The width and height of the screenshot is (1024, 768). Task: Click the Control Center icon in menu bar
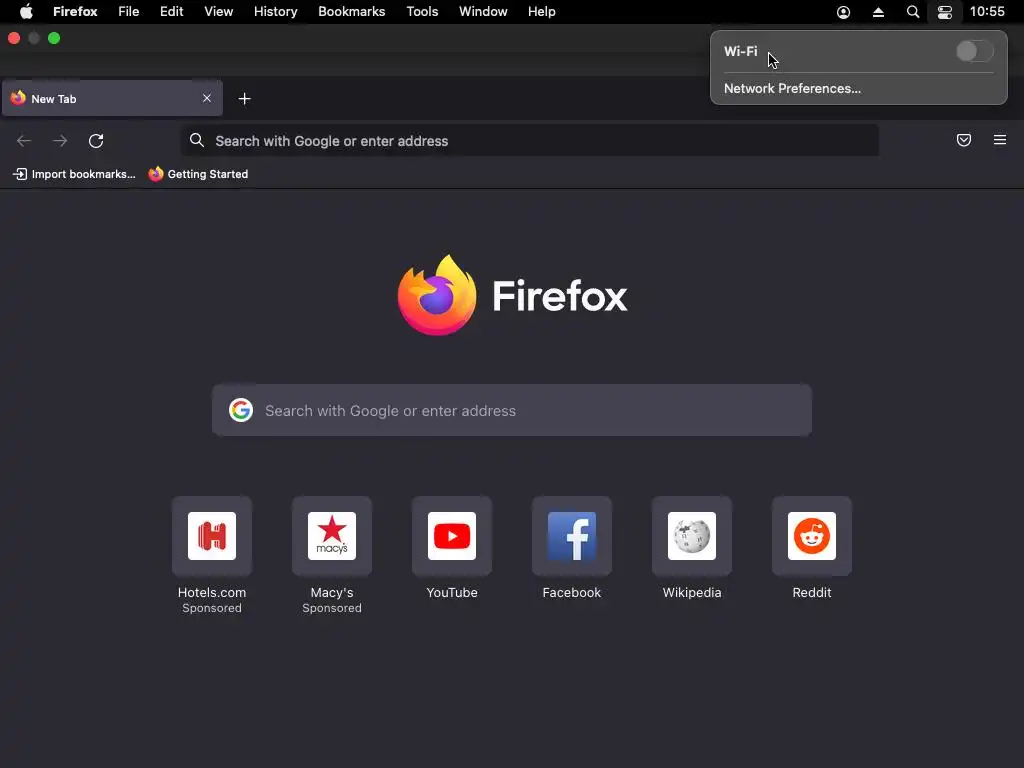coord(945,12)
